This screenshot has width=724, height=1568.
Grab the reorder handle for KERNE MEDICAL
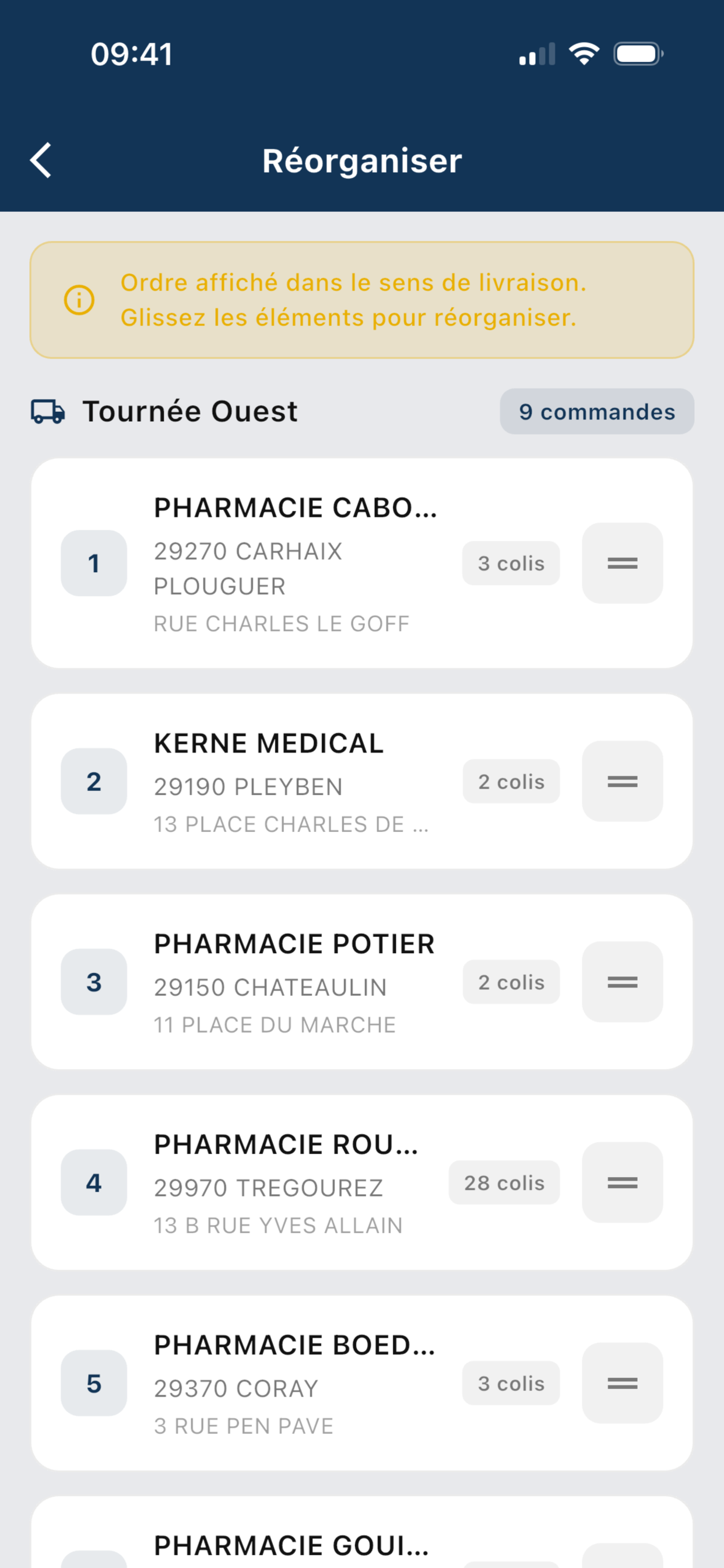[623, 781]
